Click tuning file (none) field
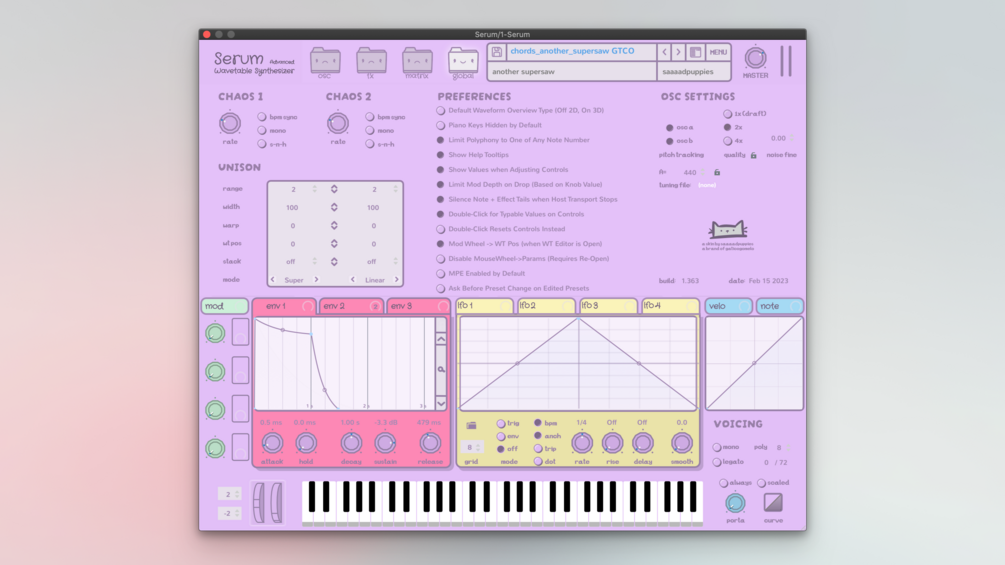1005x565 pixels. pos(707,185)
